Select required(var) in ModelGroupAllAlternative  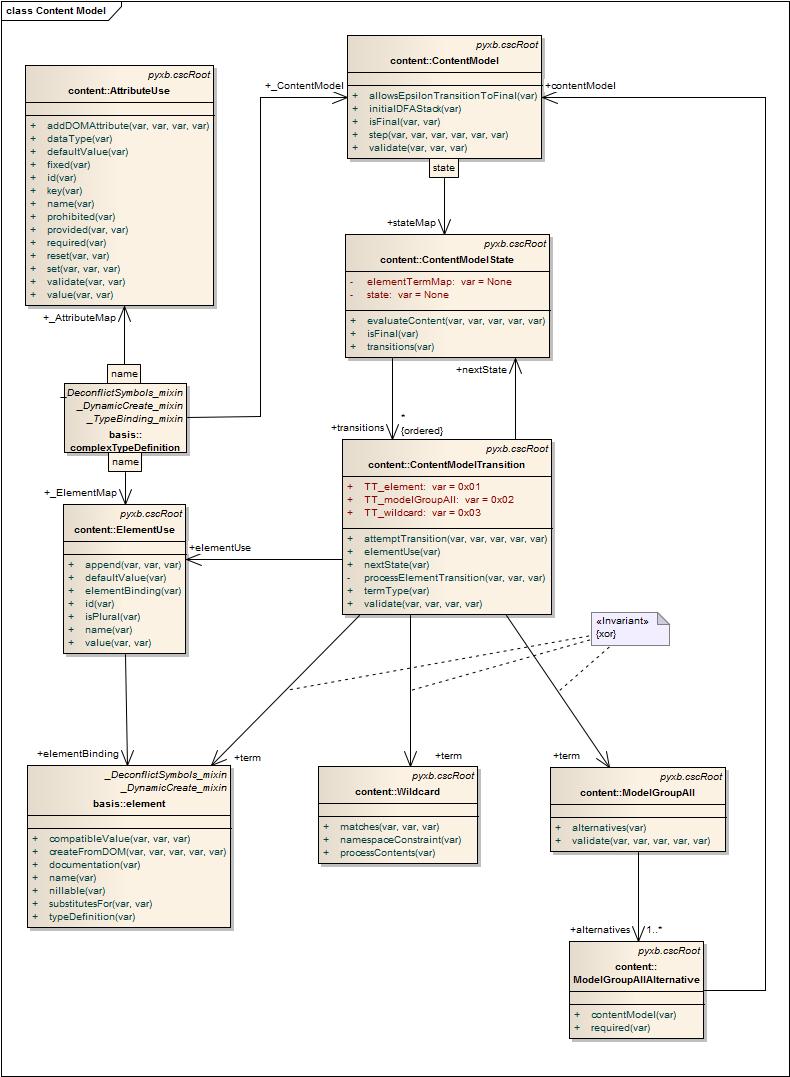(620, 1028)
